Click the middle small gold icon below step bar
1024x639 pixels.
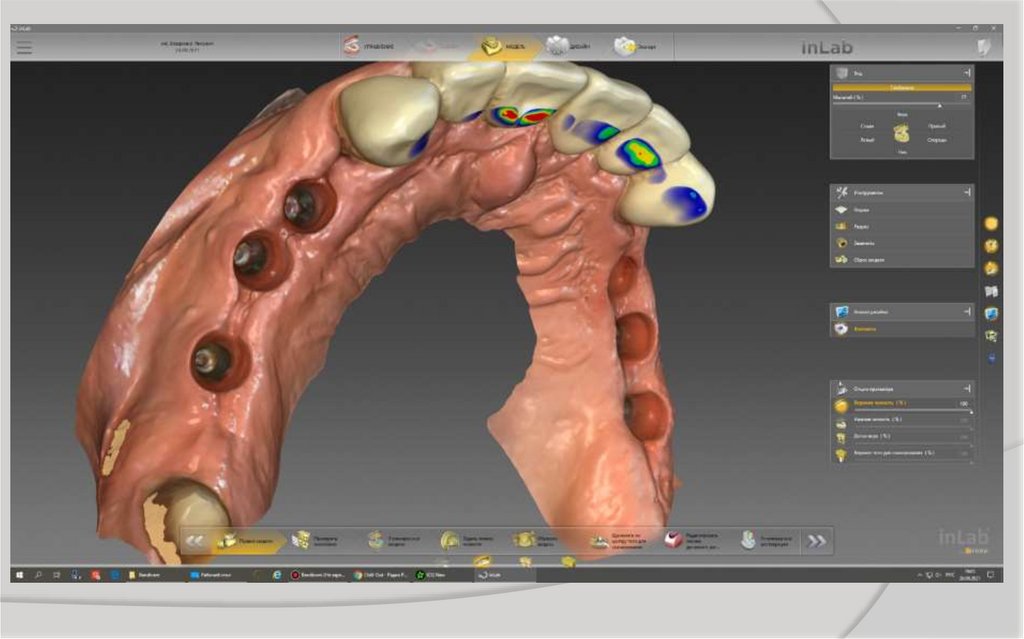pyautogui.click(x=525, y=561)
